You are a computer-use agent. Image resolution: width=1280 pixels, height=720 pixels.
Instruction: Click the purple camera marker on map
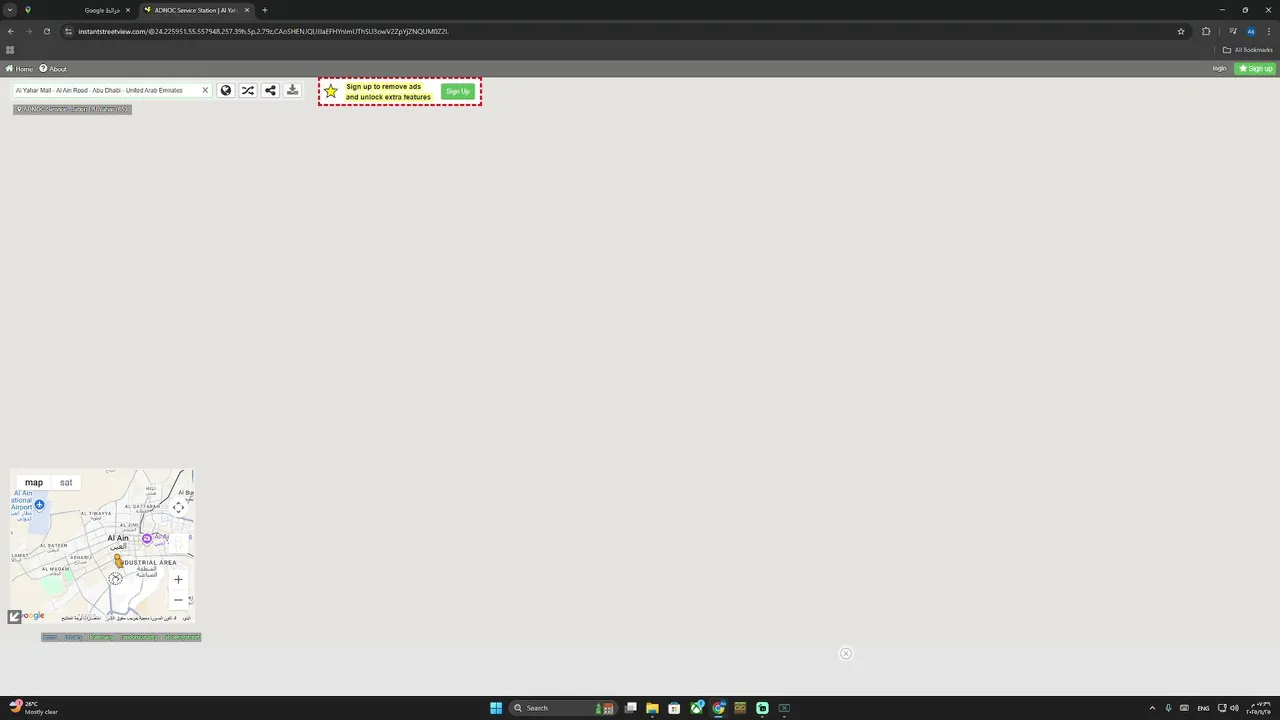coord(147,538)
